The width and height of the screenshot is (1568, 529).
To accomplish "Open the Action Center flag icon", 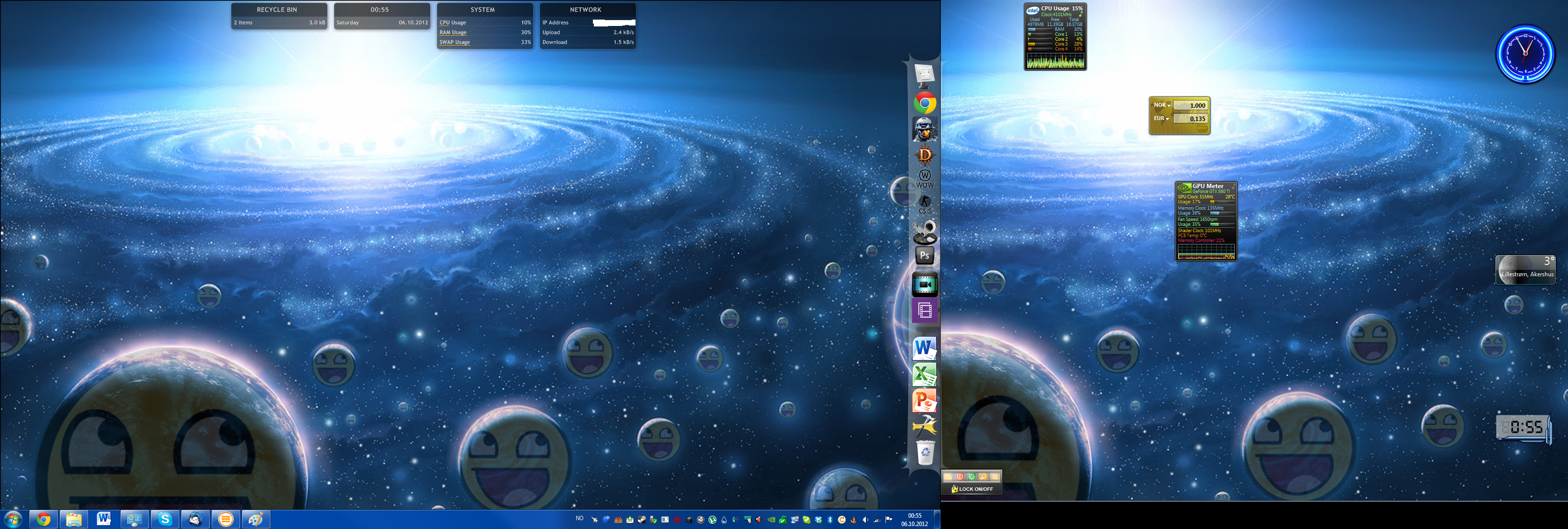I will pos(889,520).
